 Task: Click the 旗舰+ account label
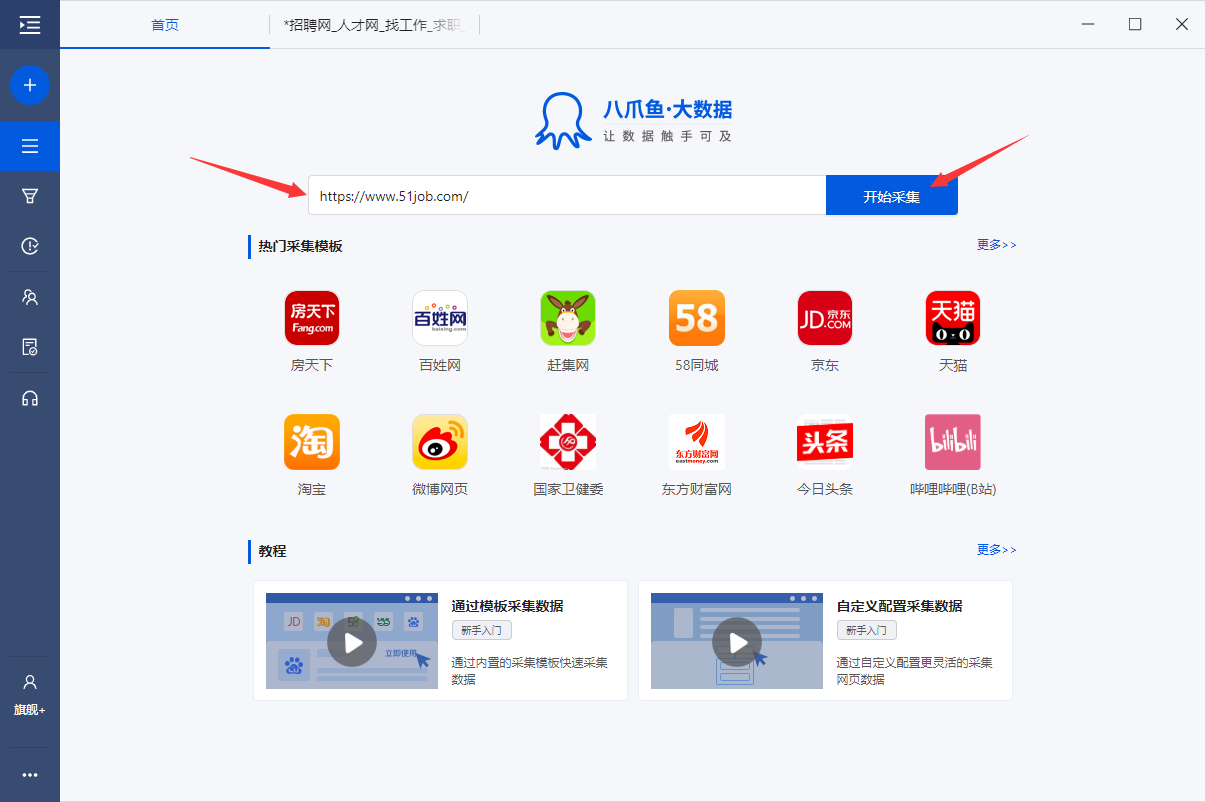point(30,710)
